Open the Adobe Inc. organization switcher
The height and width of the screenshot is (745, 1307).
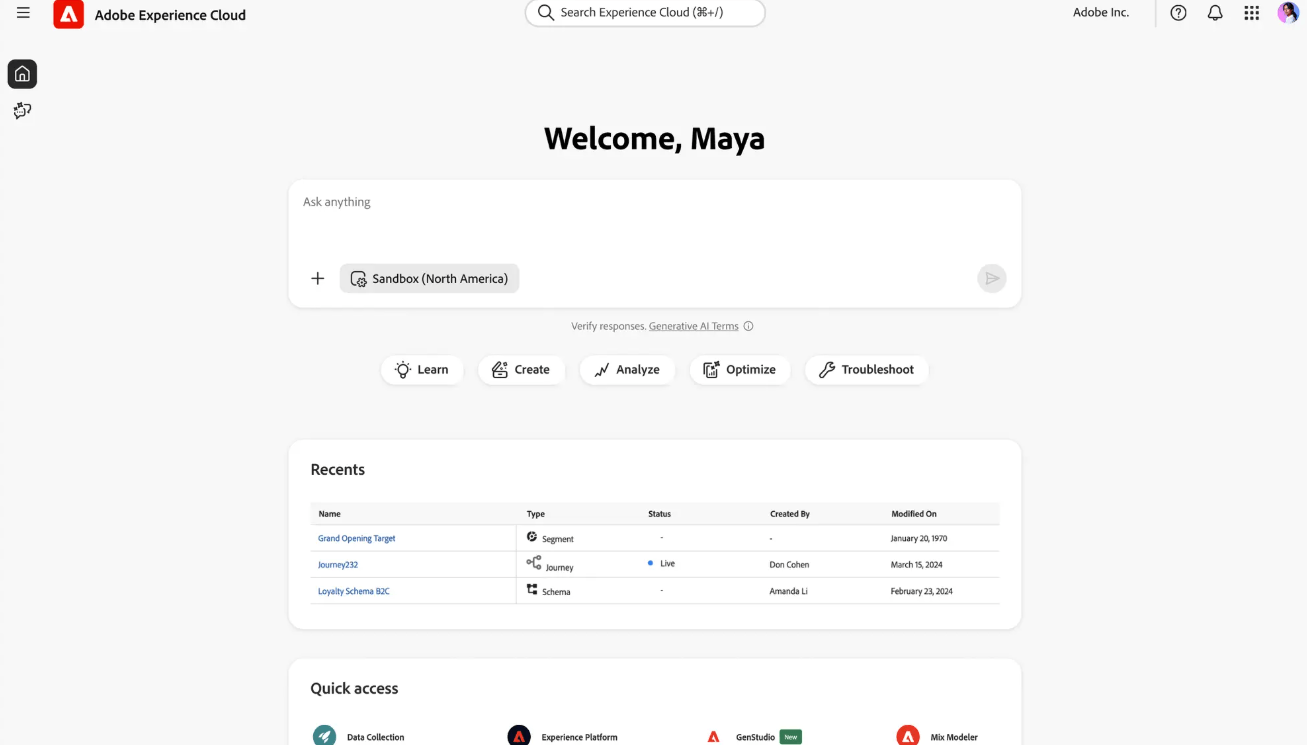pyautogui.click(x=1100, y=13)
